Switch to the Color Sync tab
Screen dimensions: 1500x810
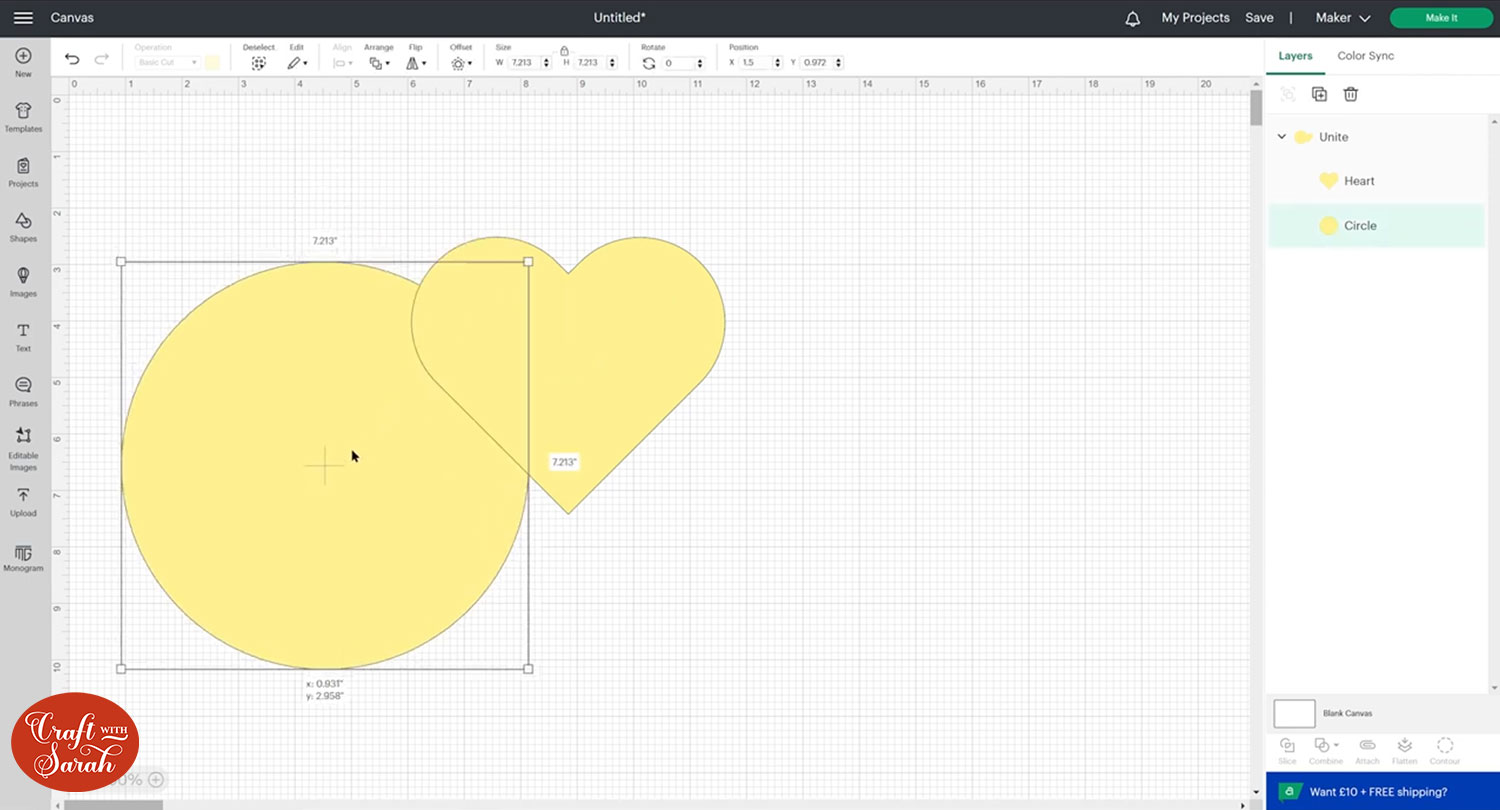1365,56
